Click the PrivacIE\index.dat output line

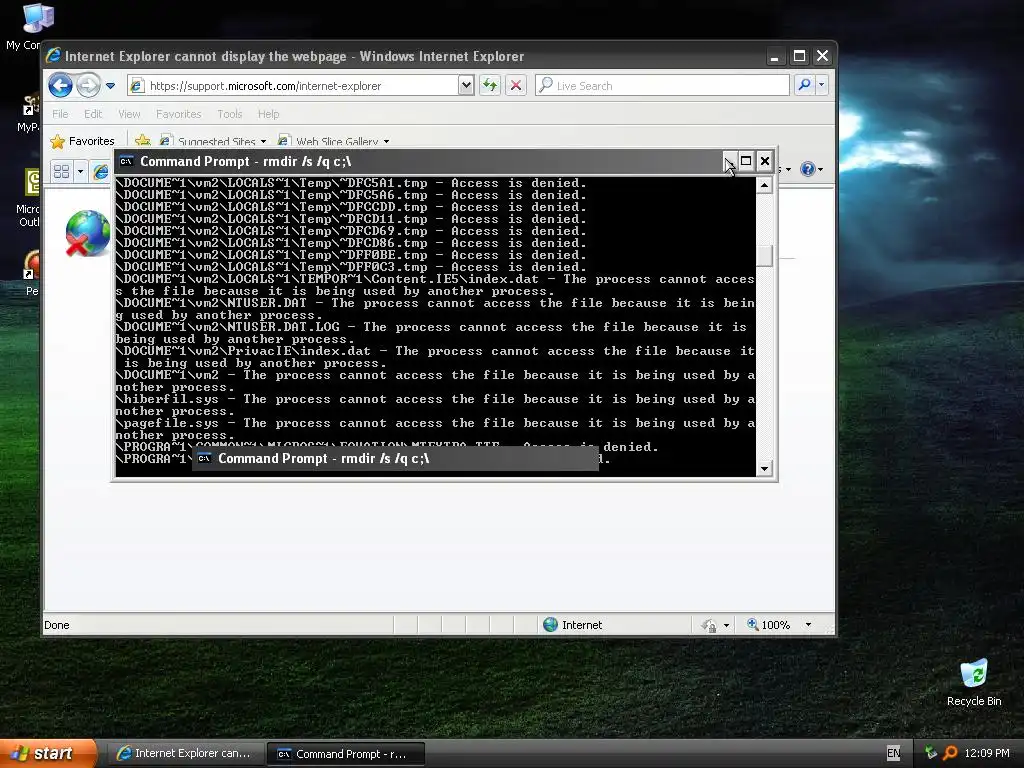[435, 357]
